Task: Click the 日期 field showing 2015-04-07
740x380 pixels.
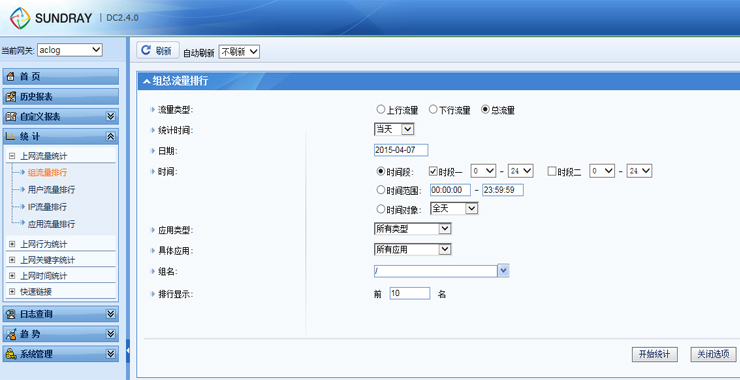Action: click(401, 150)
